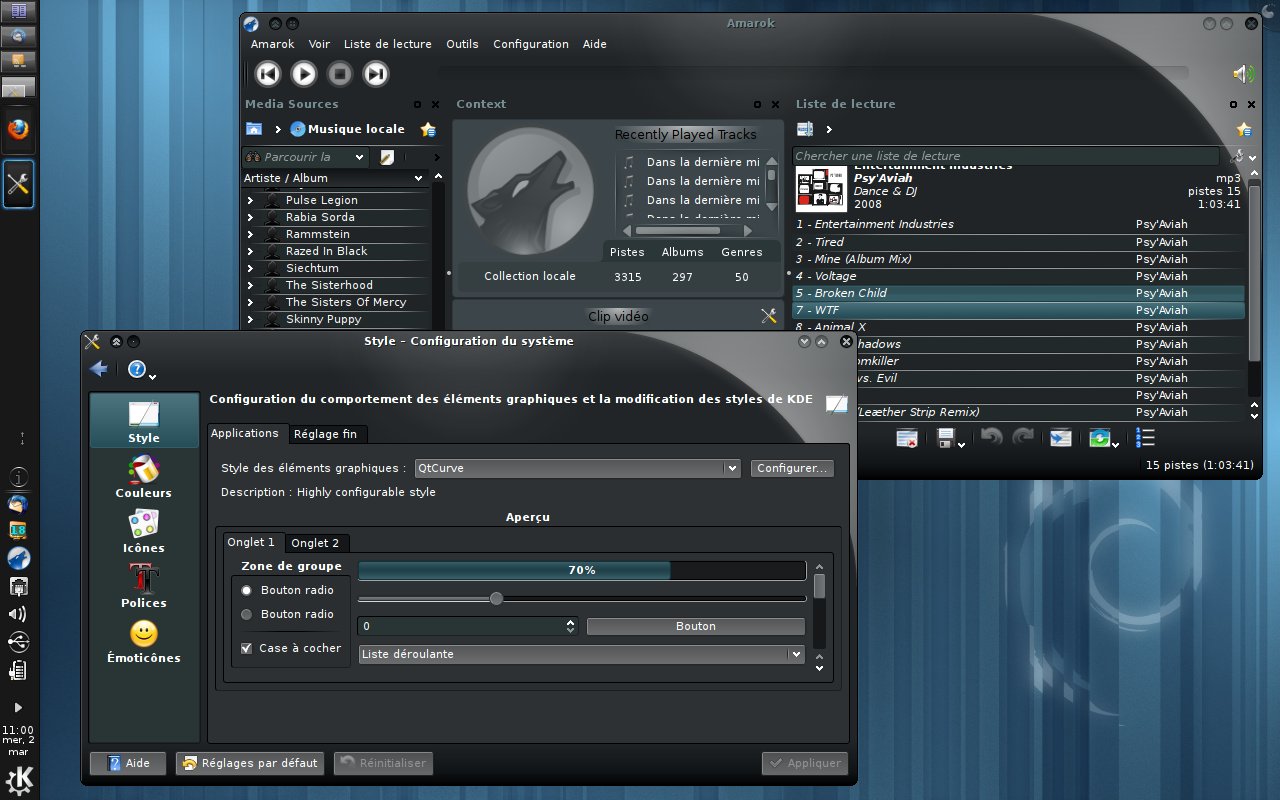Switch to the Onglet 2 preview tab
Image resolution: width=1280 pixels, height=800 pixels.
(x=315, y=543)
